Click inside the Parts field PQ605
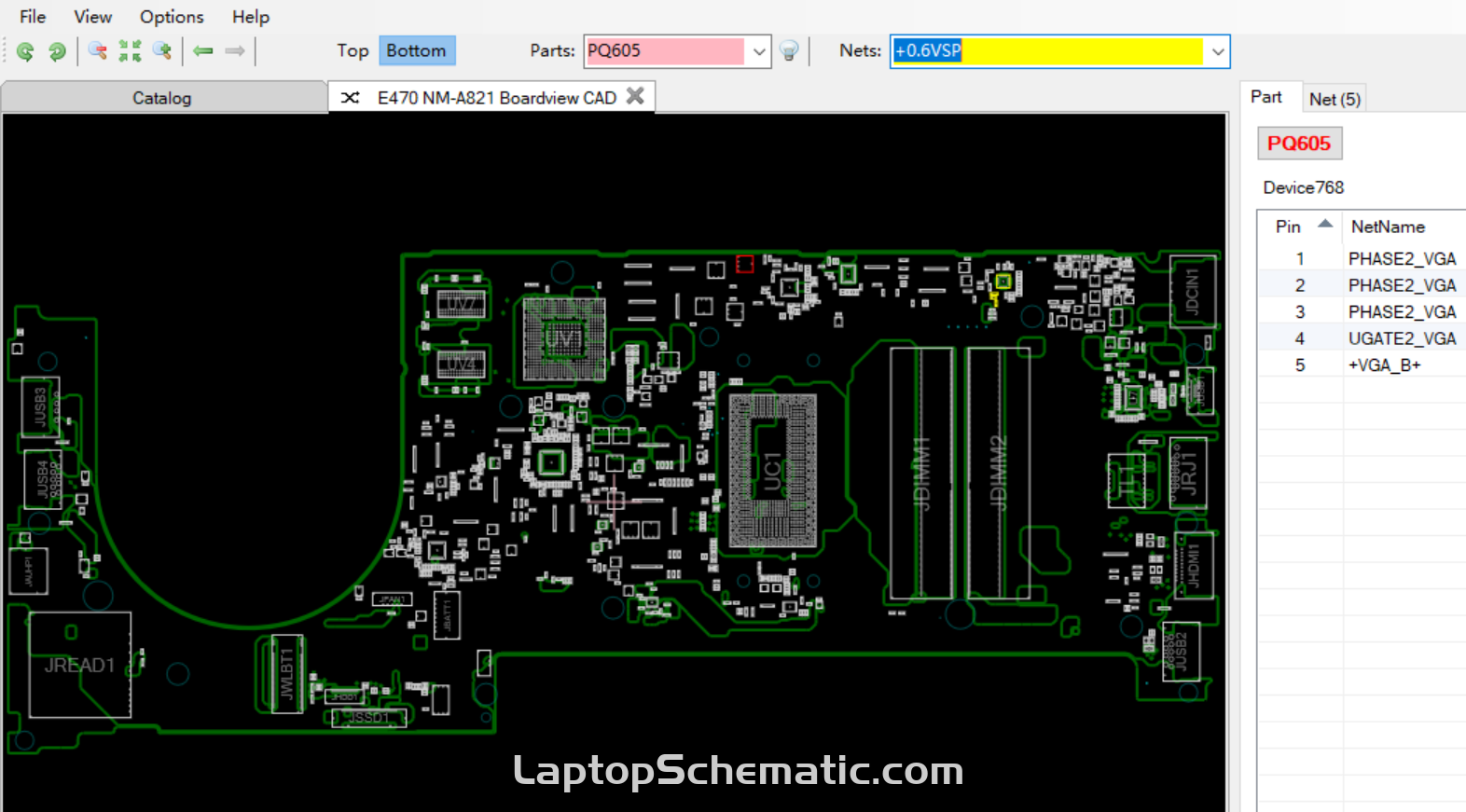Screen dimensions: 1466x812 click(x=665, y=51)
